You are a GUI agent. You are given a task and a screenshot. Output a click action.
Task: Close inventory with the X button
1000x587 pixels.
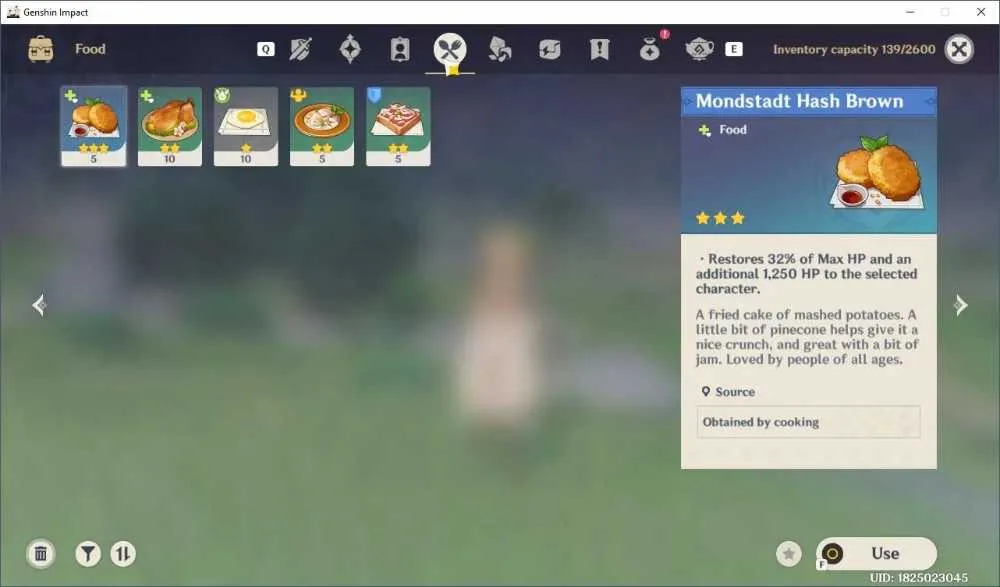959,49
